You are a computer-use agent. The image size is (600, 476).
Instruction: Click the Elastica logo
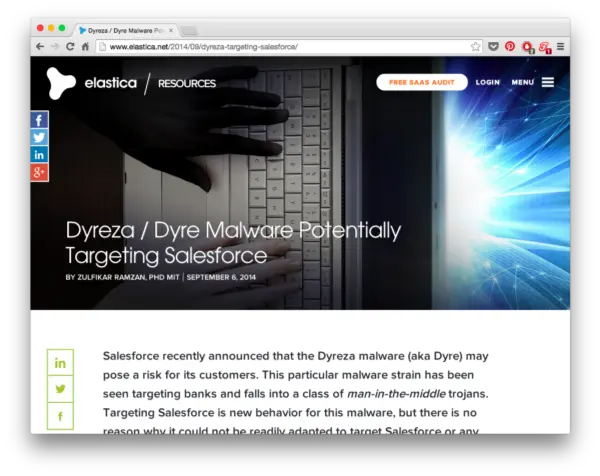61,83
